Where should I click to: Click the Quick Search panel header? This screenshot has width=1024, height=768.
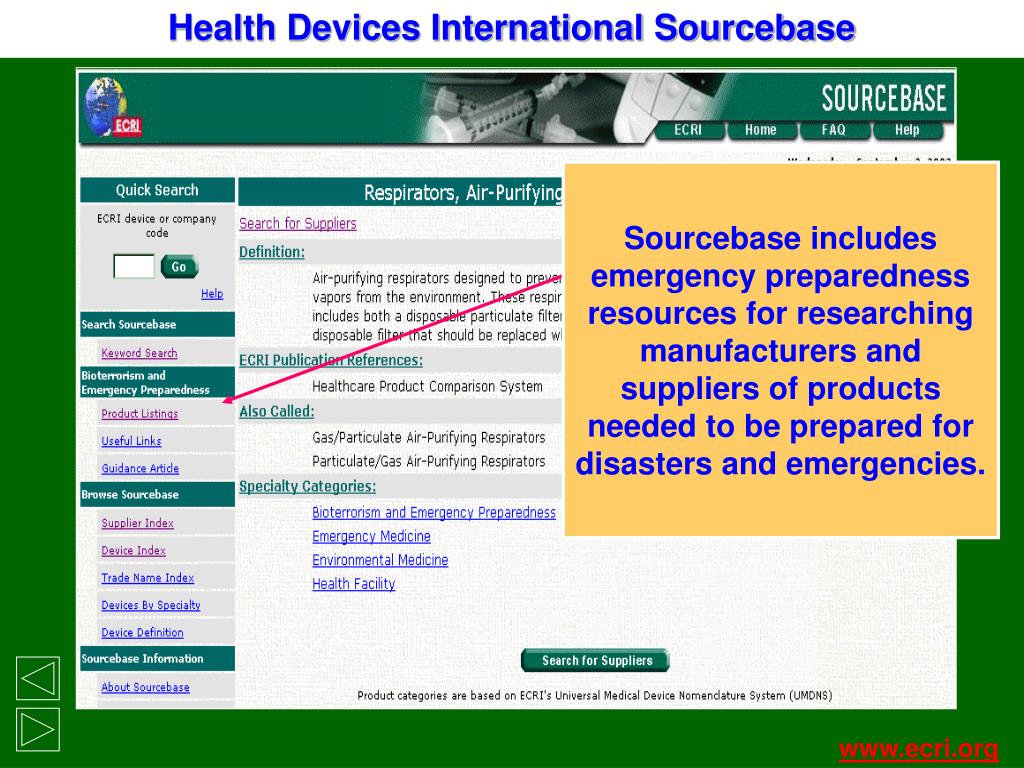click(157, 190)
